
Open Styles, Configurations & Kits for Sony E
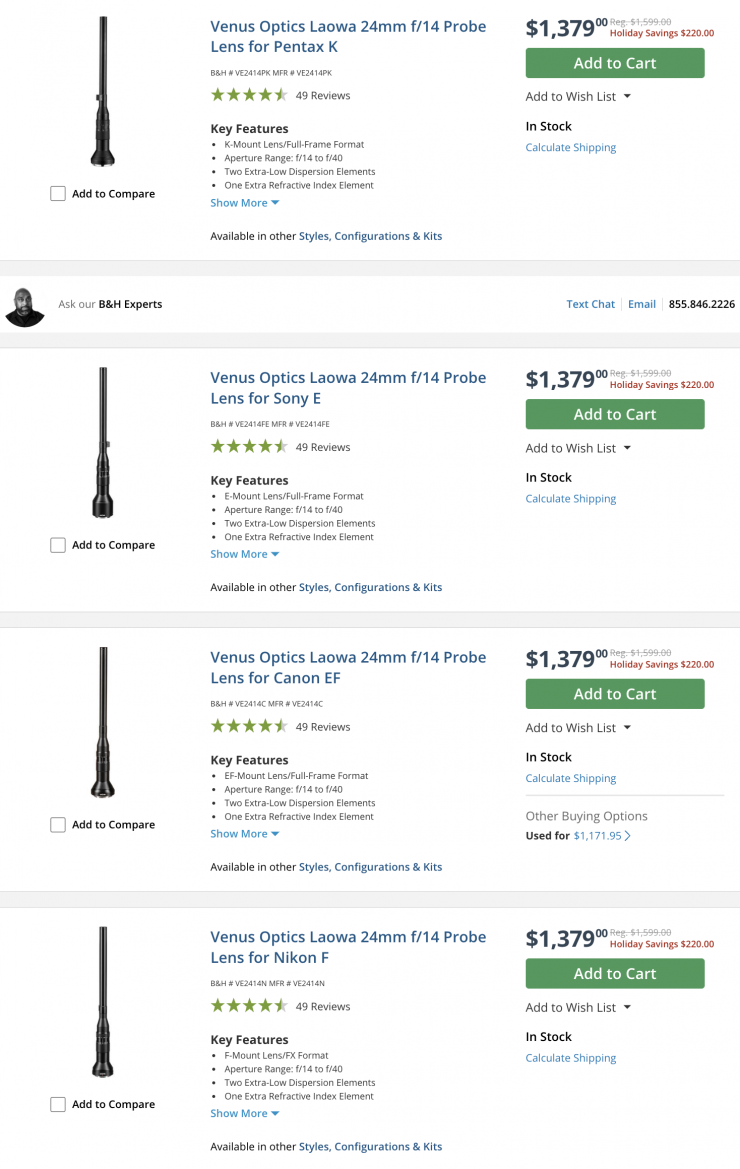coord(370,588)
